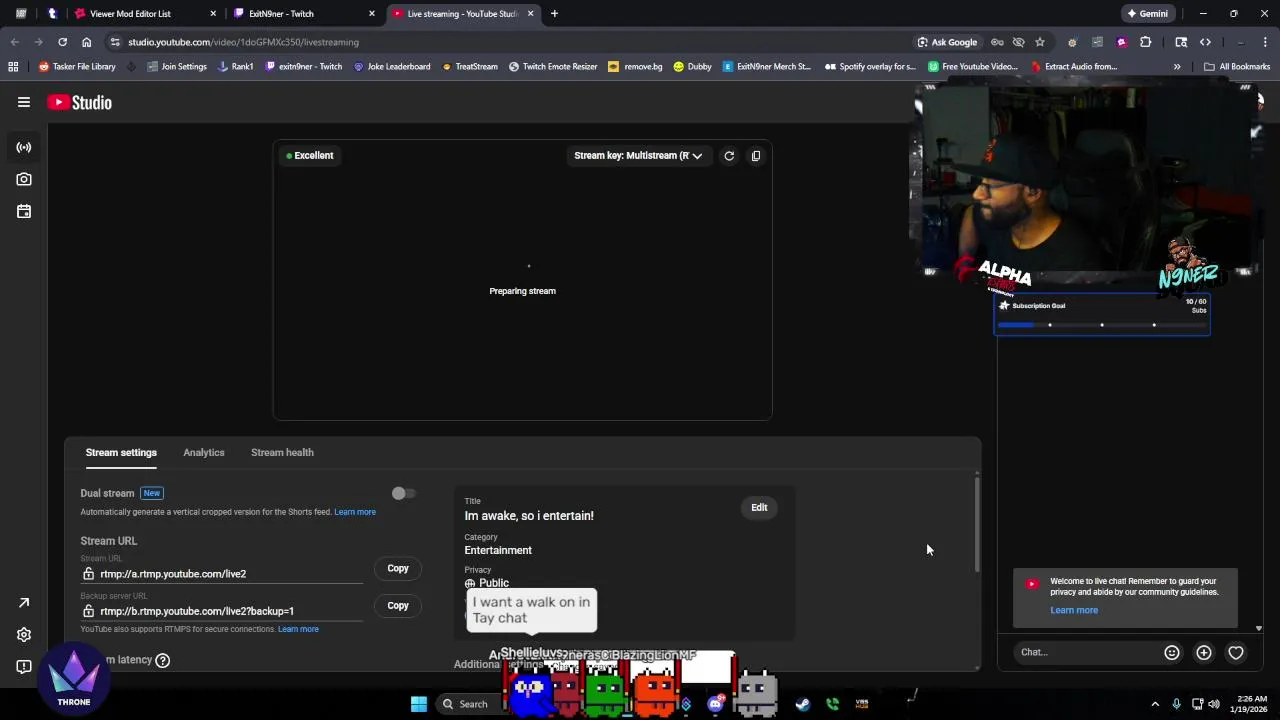1280x720 pixels.
Task: Reset the stream key with refresh icon
Action: point(729,156)
